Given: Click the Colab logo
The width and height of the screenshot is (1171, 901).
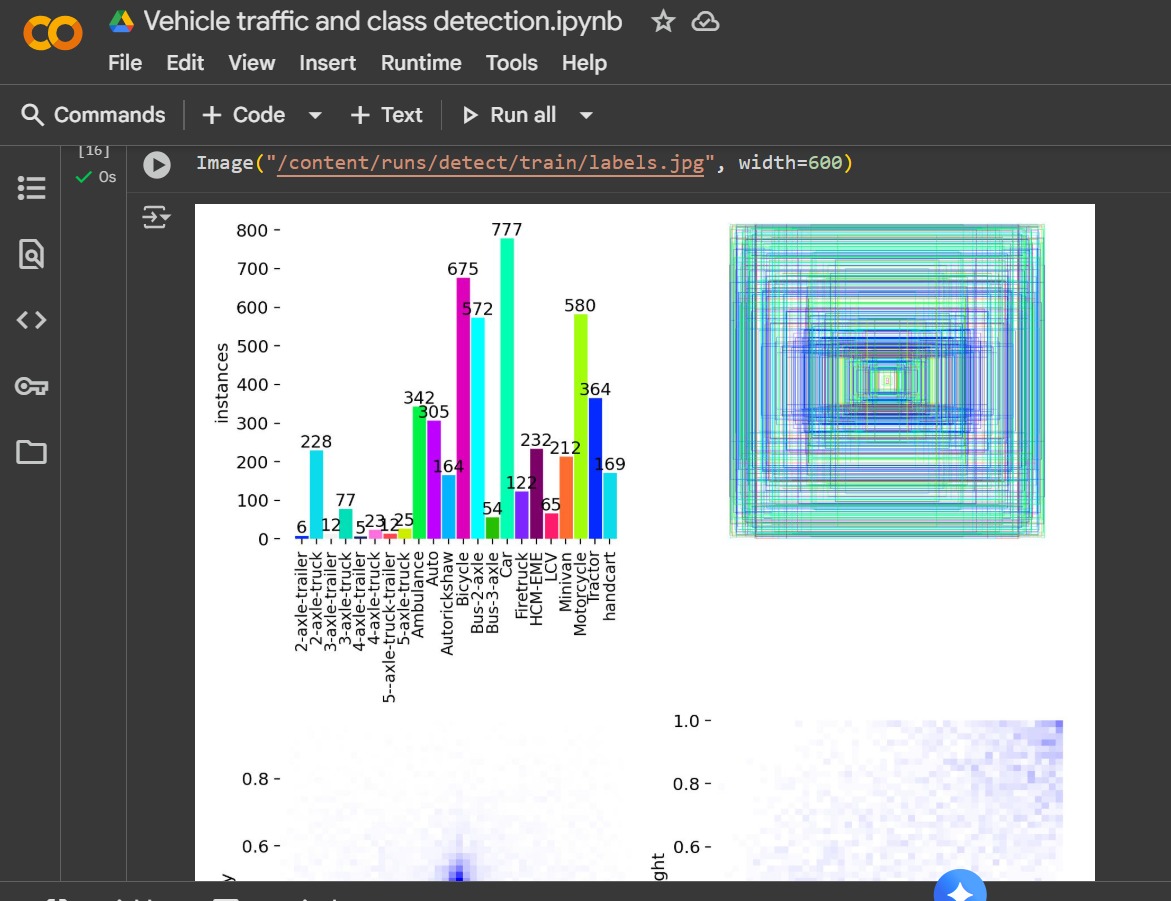Looking at the screenshot, I should coord(52,32).
